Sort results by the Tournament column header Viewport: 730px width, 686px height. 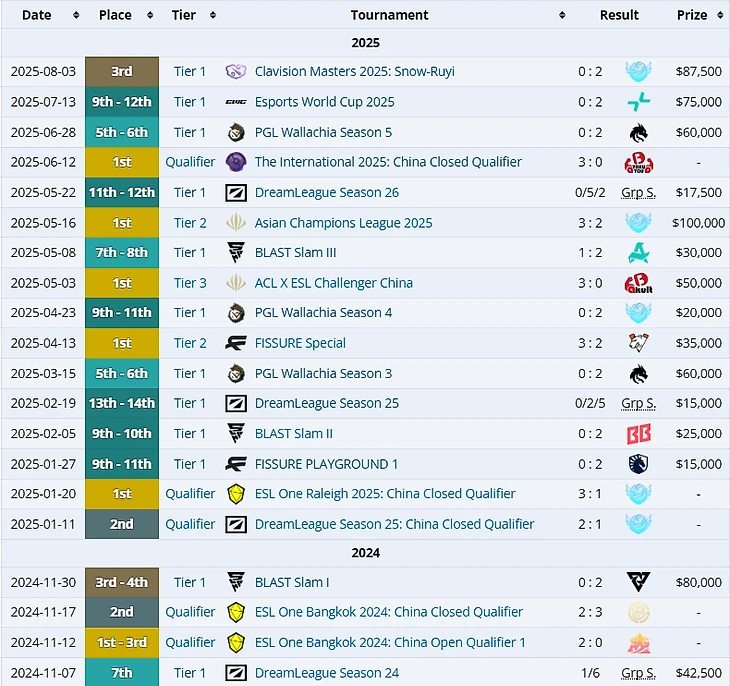pos(389,15)
